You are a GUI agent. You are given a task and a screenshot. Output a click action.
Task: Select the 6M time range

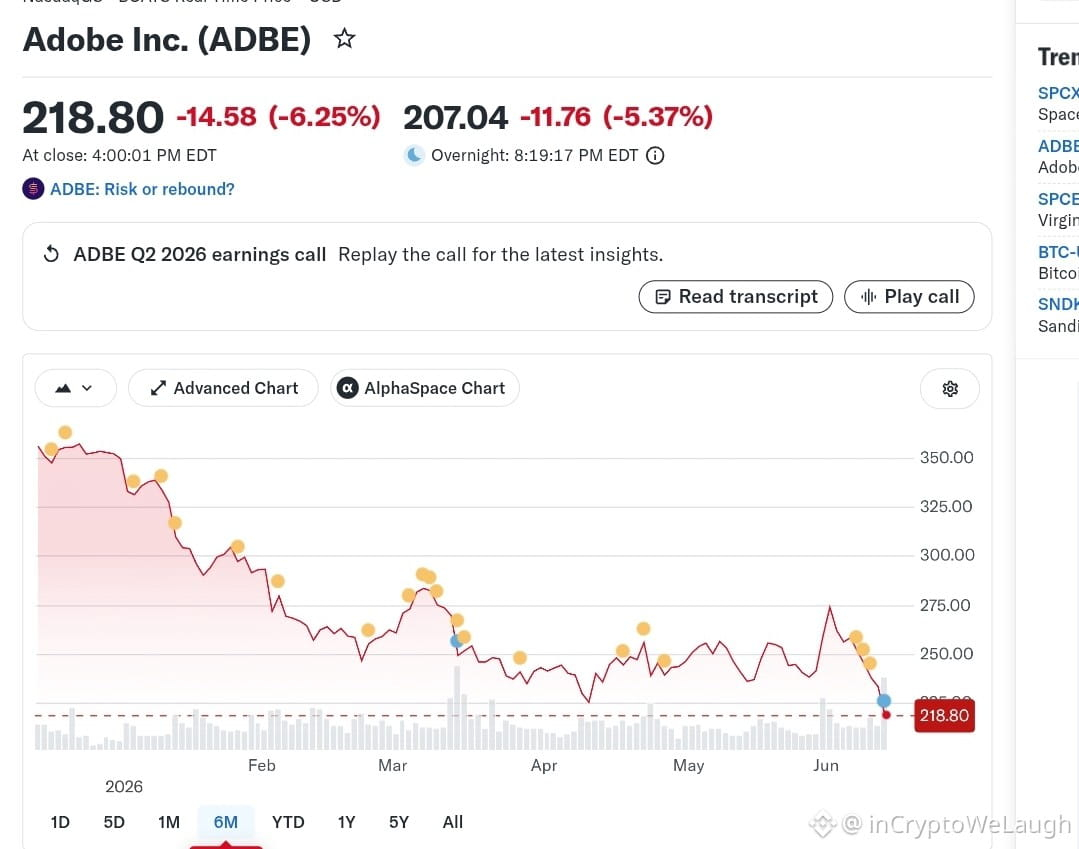pyautogui.click(x=226, y=822)
